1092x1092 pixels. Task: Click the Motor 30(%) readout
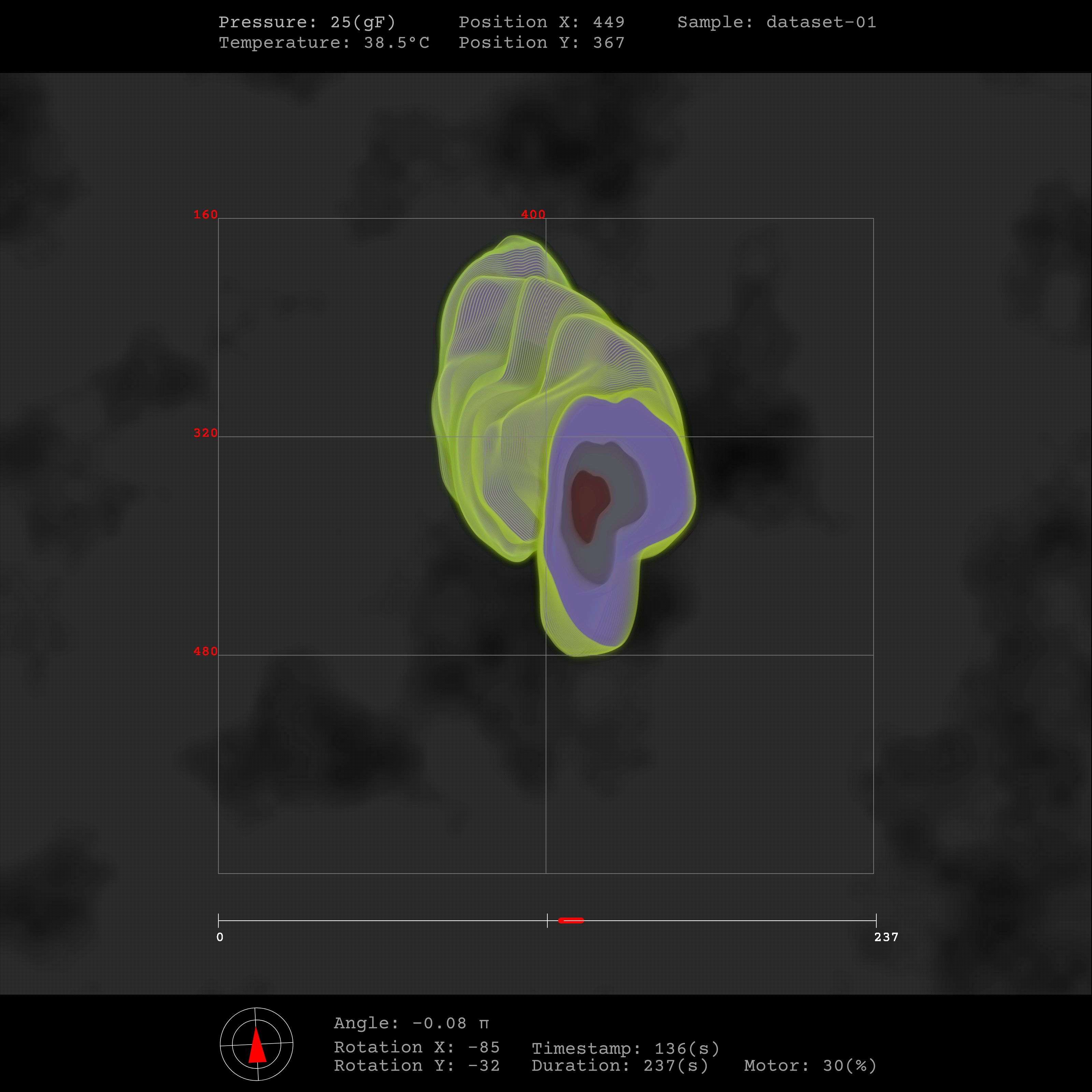(810, 1065)
